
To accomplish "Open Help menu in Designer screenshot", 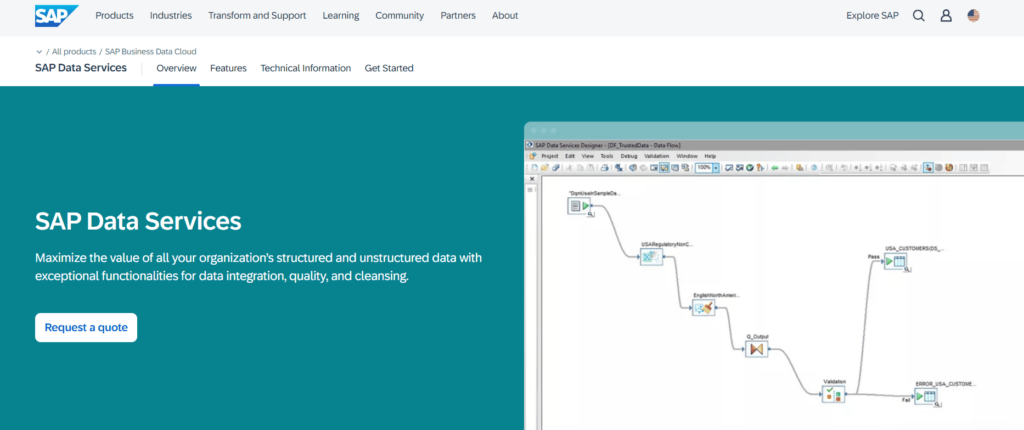I will tap(710, 156).
